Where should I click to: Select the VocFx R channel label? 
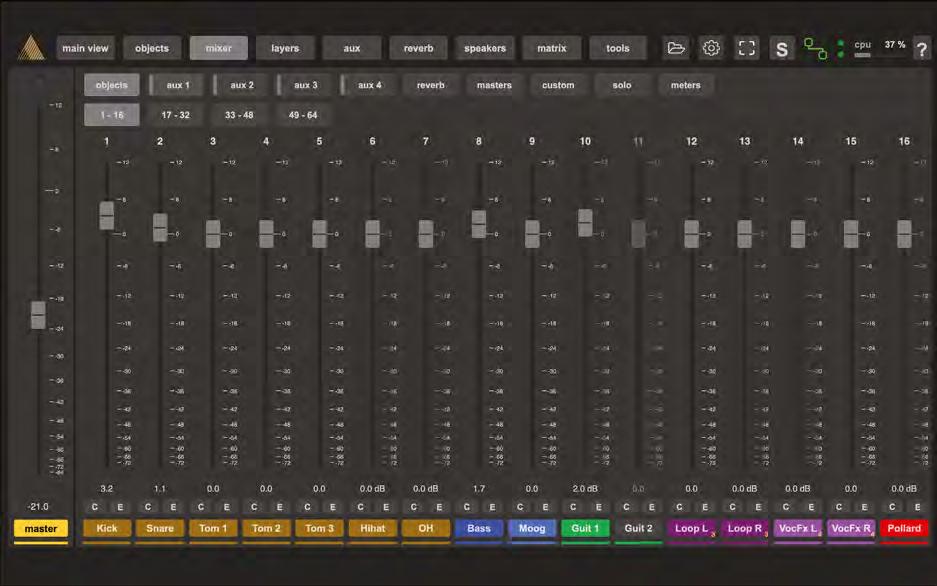[851, 529]
